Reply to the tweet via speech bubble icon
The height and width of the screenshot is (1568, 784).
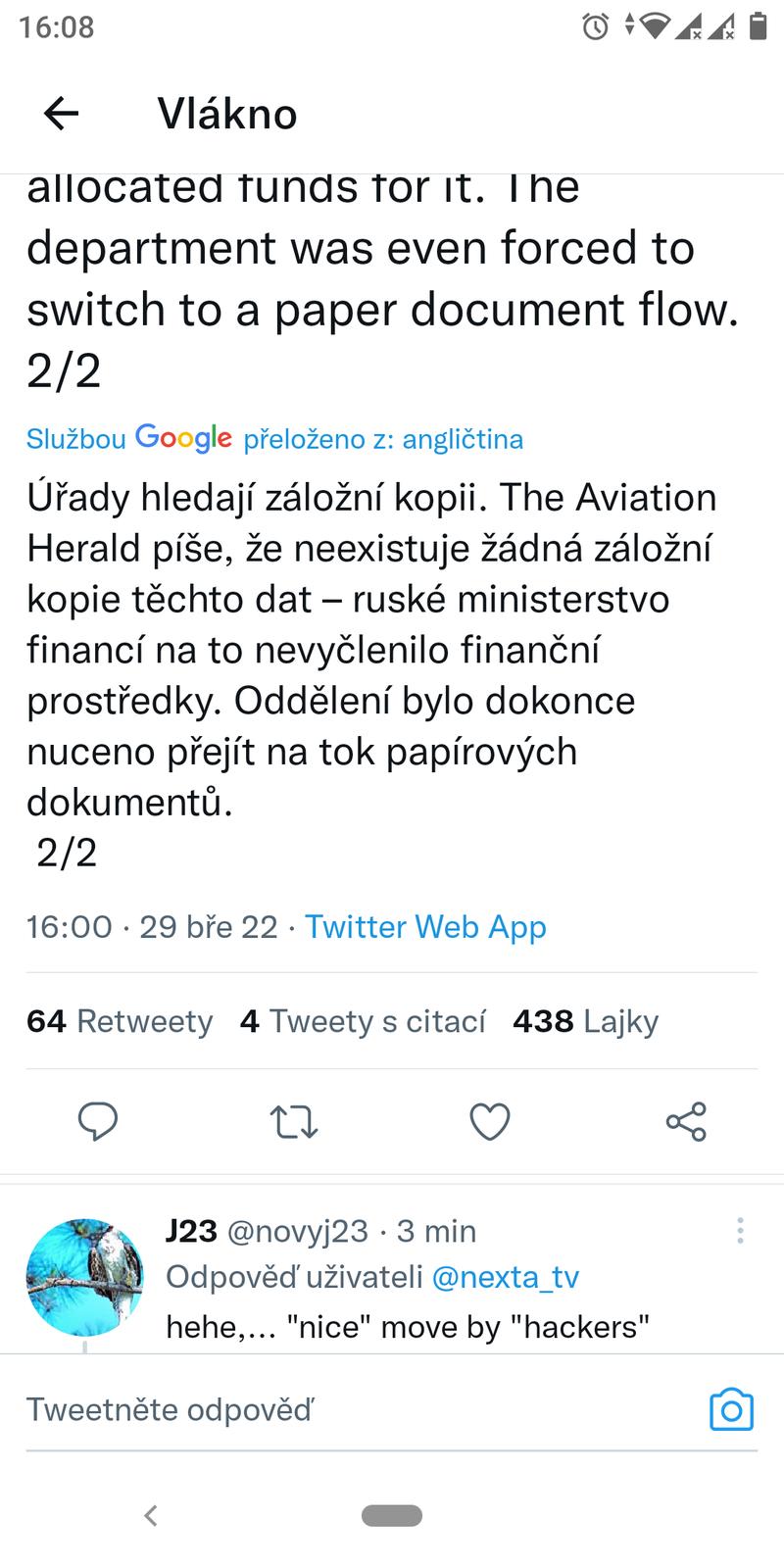98,1121
